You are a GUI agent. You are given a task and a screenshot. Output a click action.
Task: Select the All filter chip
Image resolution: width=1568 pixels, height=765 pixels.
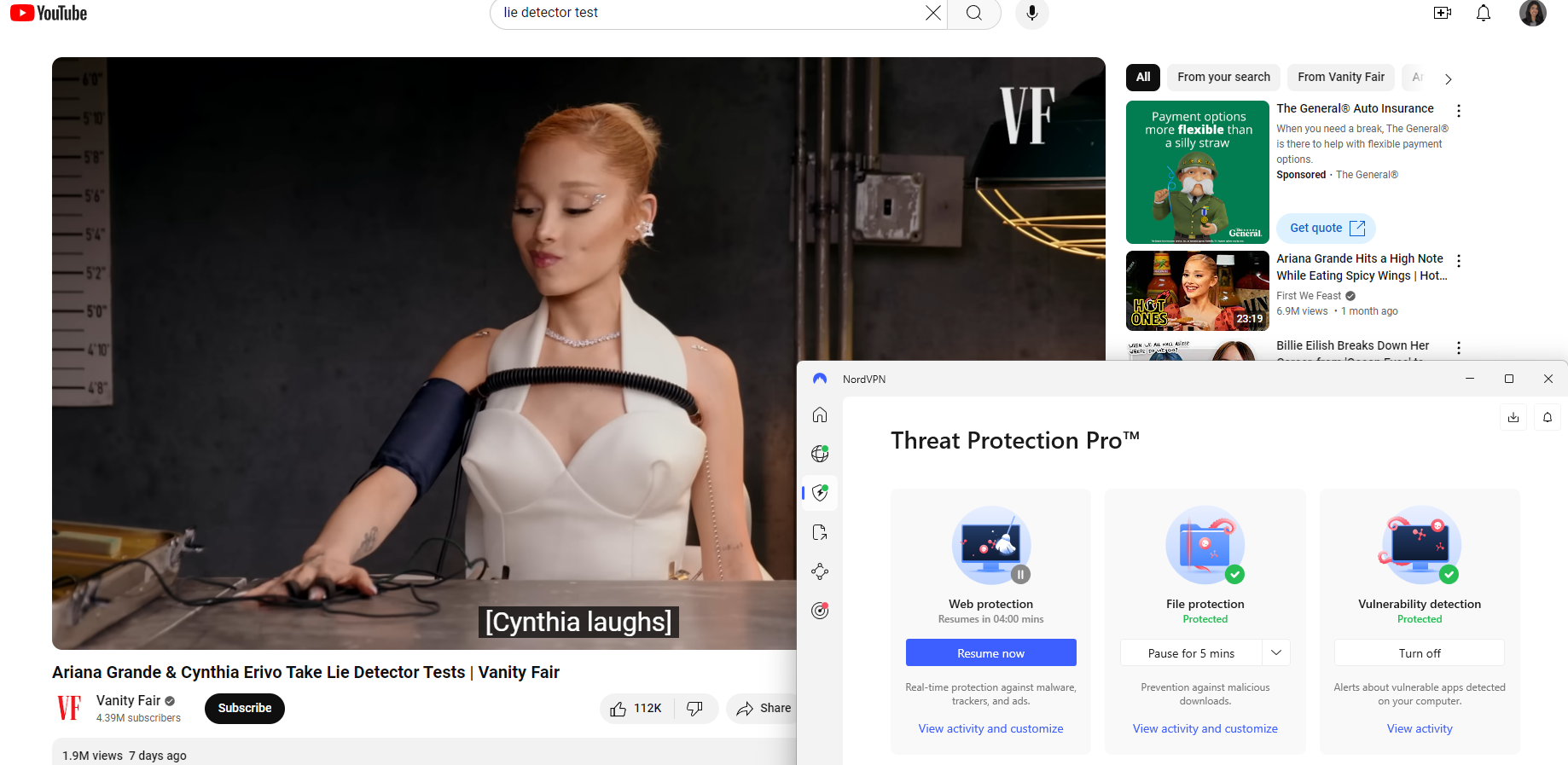tap(1143, 77)
